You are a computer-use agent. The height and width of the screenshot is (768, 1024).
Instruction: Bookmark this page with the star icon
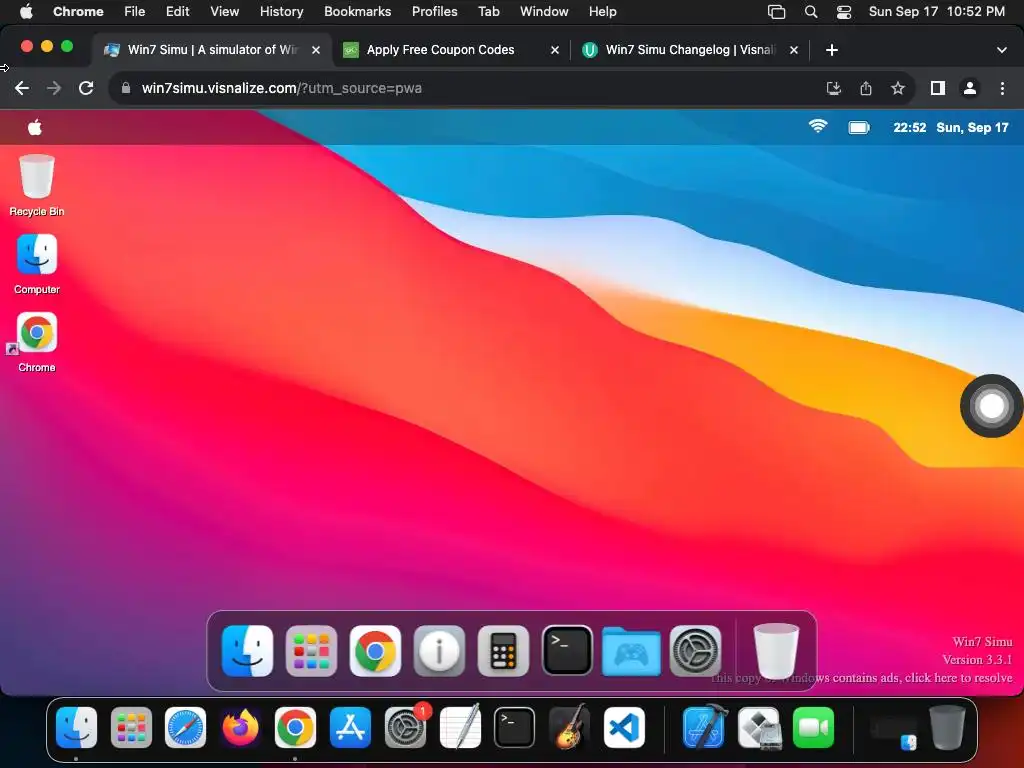click(898, 88)
